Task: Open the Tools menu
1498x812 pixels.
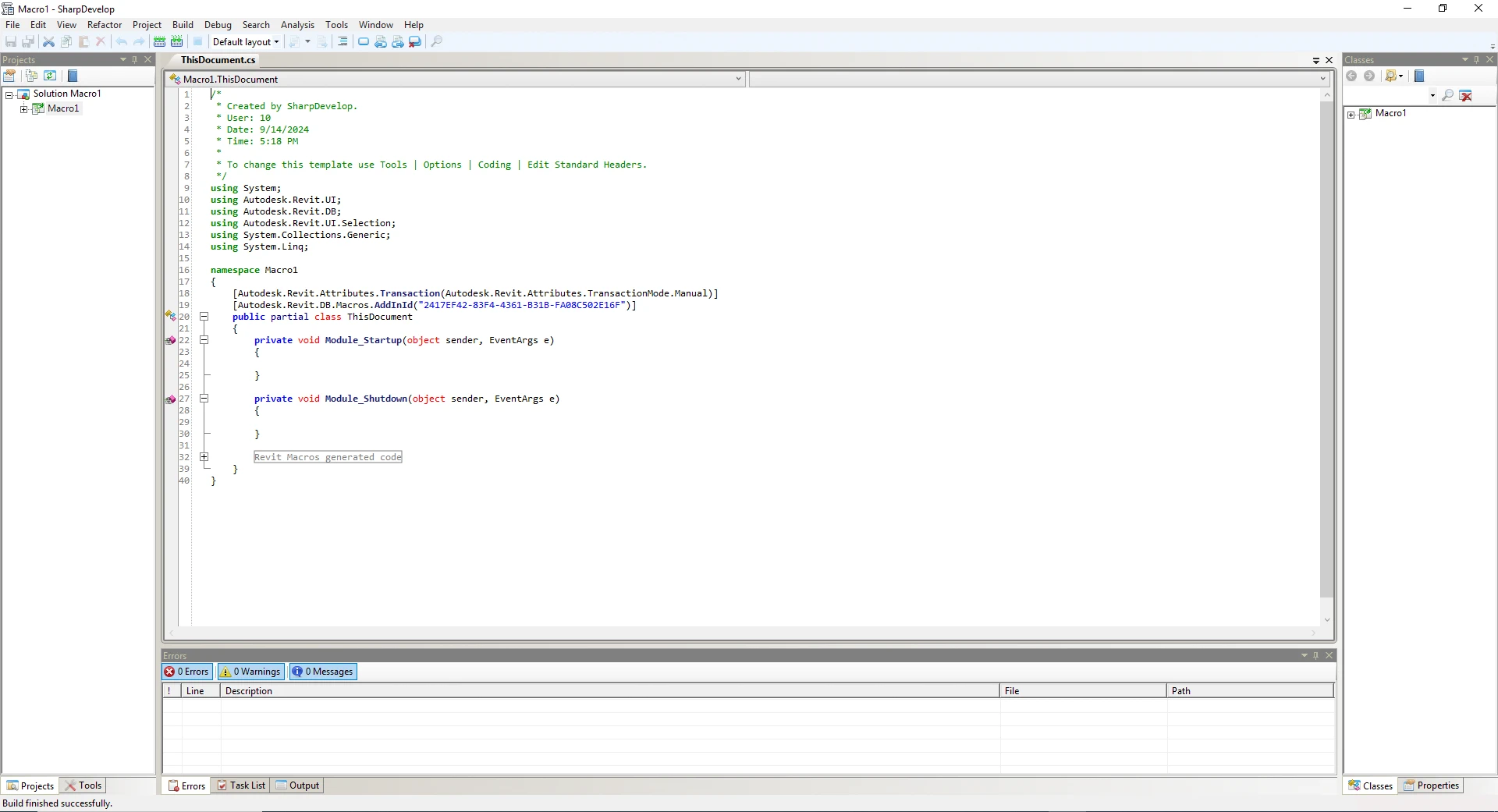Action: [336, 25]
